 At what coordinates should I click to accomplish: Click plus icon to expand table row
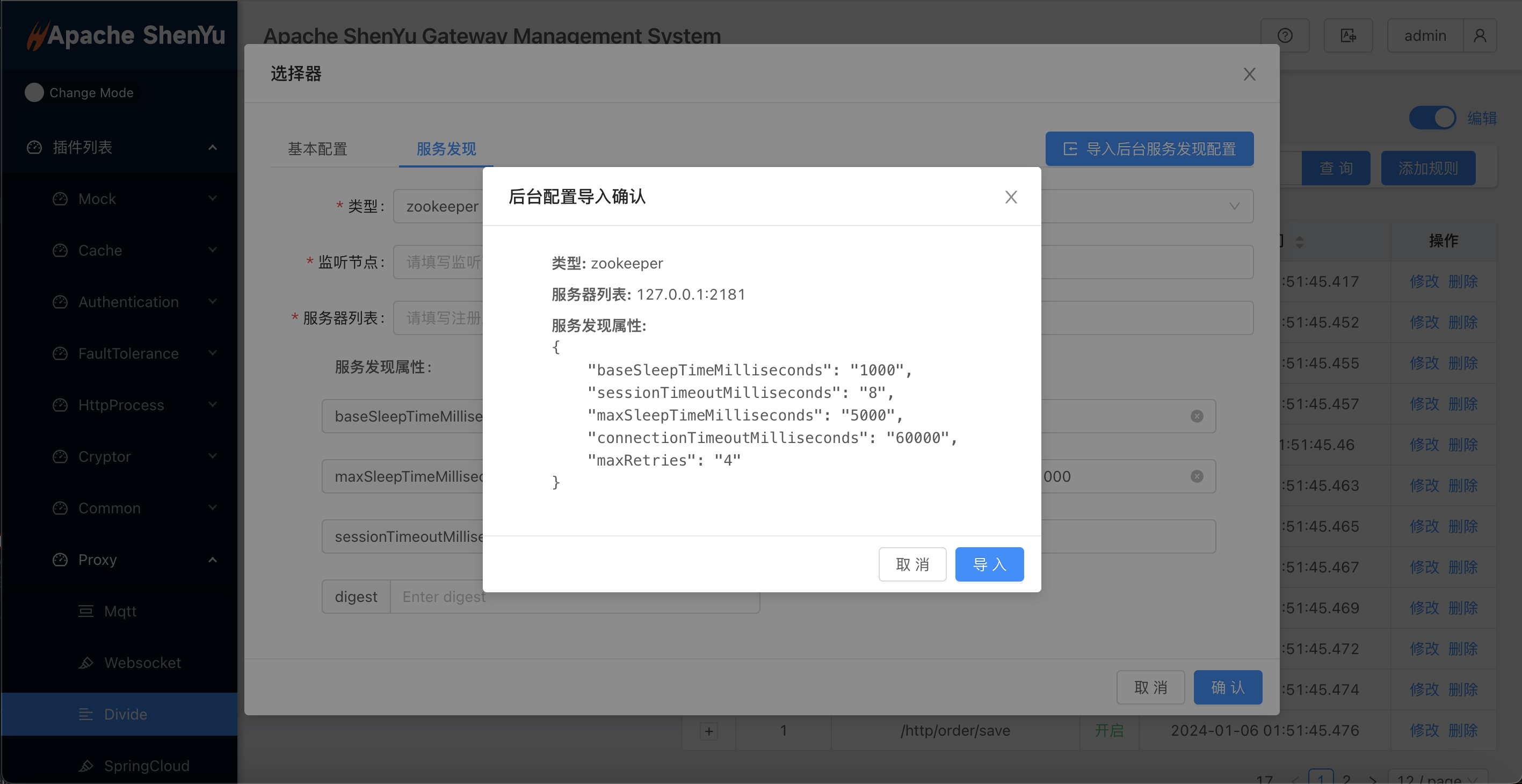pyautogui.click(x=709, y=731)
